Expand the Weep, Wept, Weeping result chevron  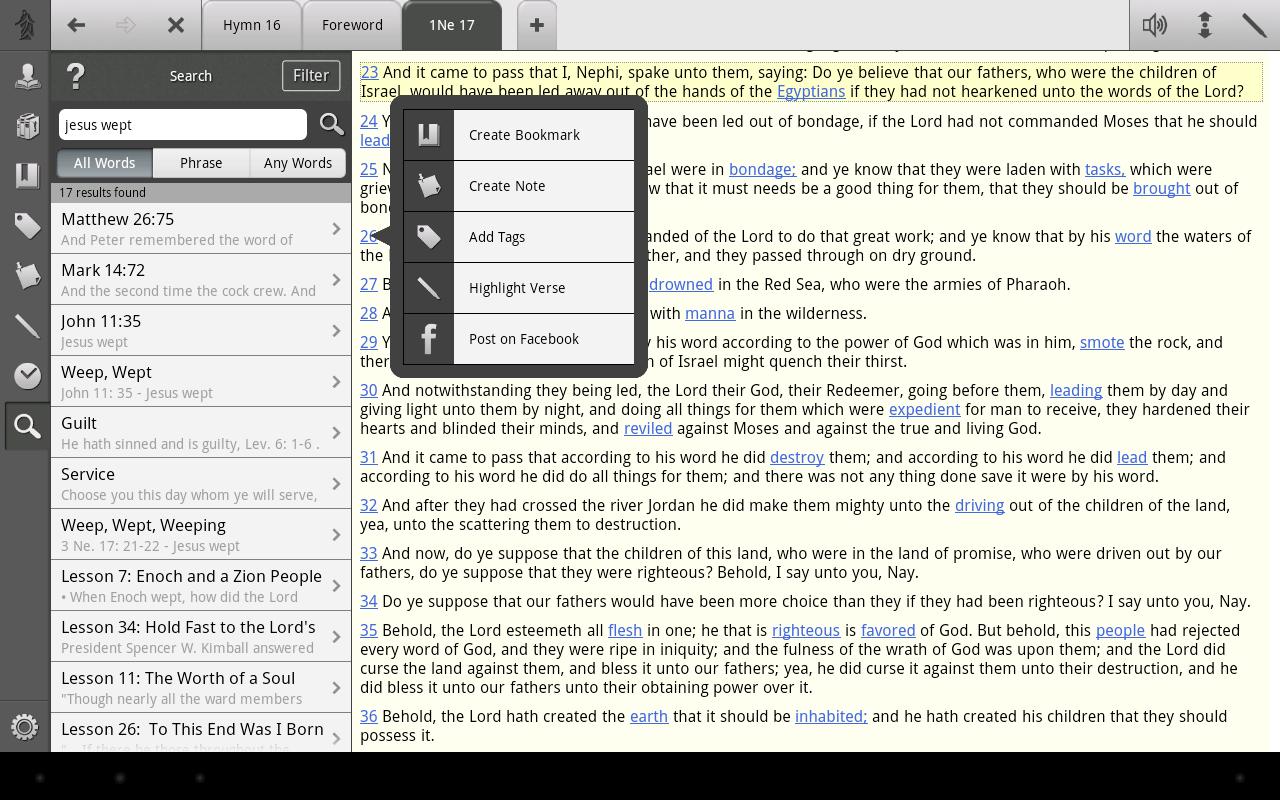coord(337,535)
